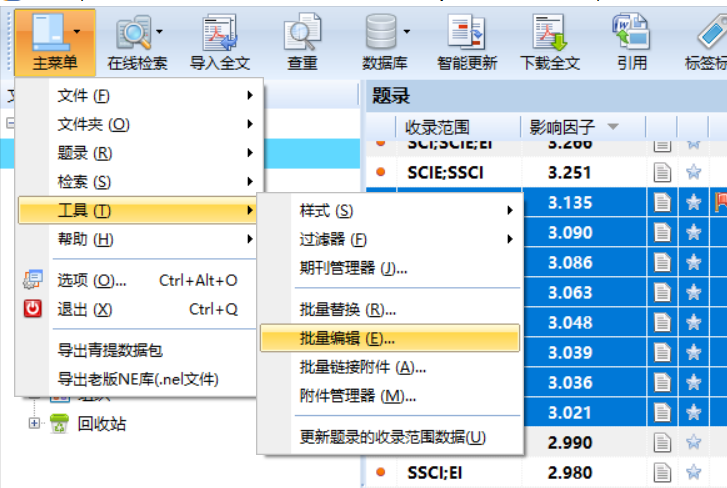Select the SCIE;SSCI cell
Viewport: 727px width, 488px height.
coord(445,173)
